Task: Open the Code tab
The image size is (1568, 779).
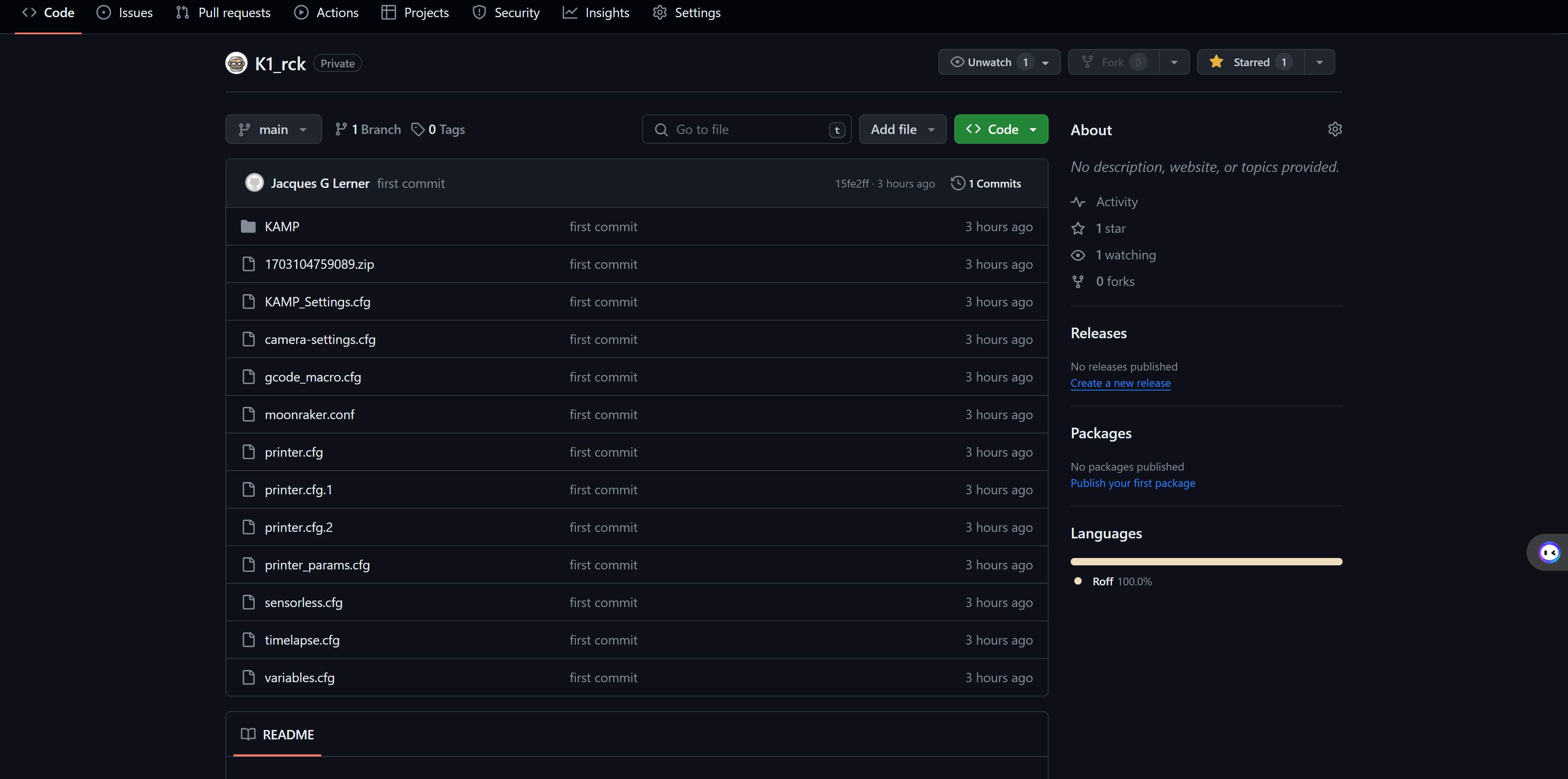Action: (48, 13)
